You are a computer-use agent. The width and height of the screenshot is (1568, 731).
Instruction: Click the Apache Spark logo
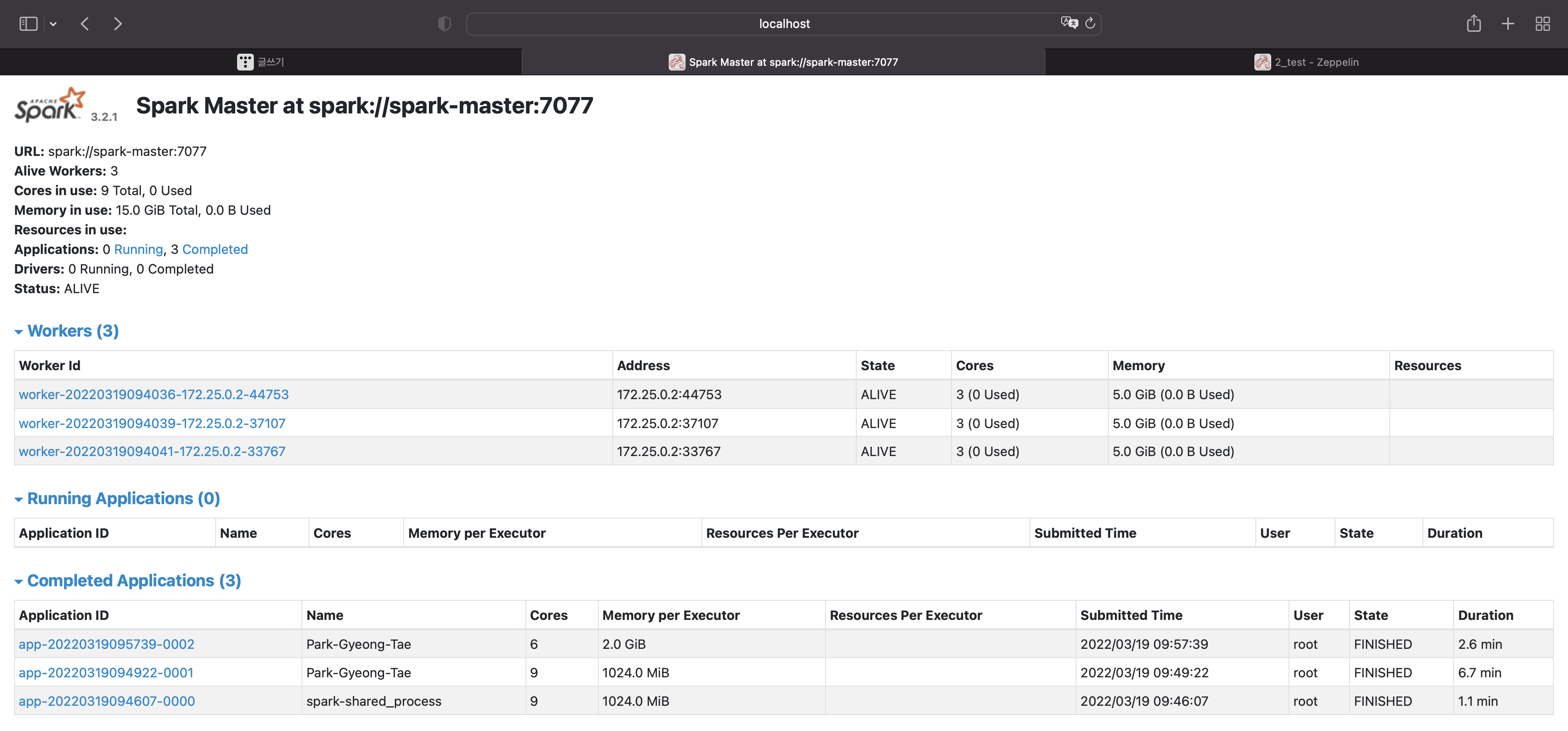coord(50,105)
